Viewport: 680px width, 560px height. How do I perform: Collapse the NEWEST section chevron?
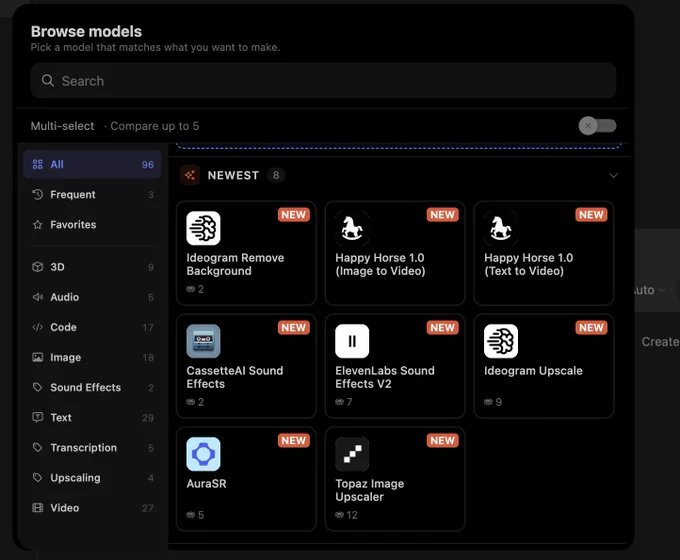[613, 176]
